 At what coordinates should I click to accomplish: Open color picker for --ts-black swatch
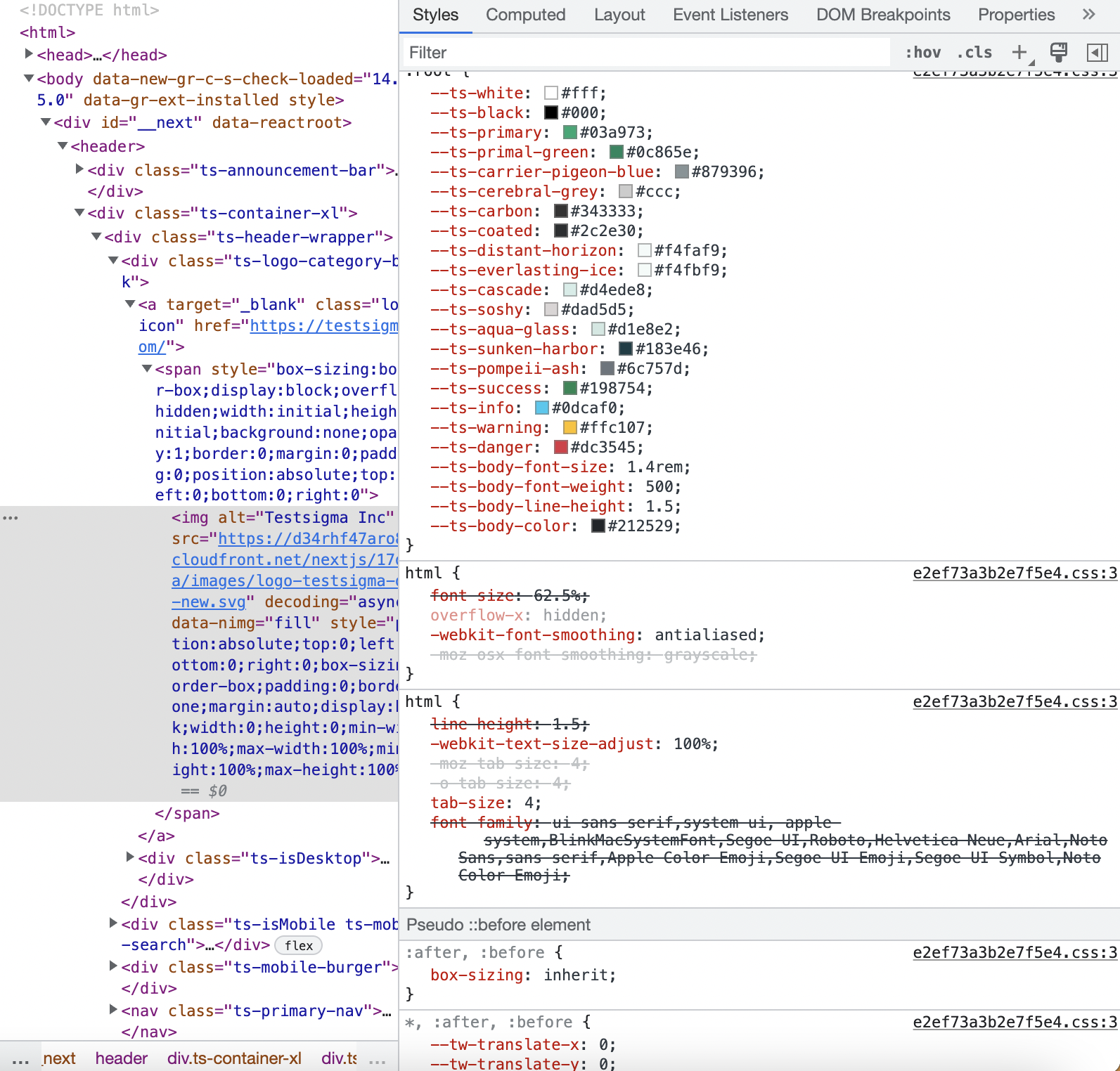(551, 112)
